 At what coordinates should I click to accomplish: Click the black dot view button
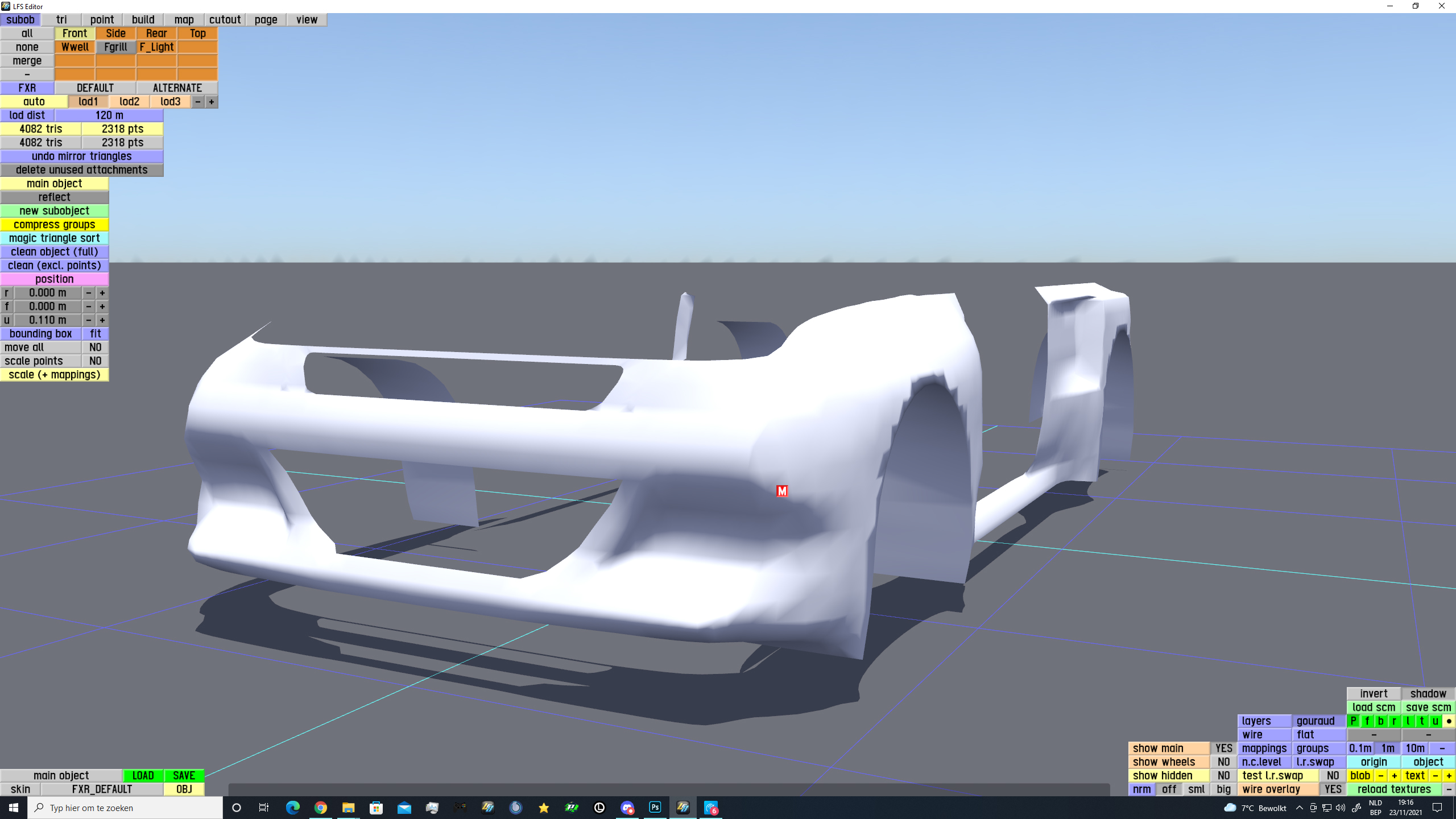[1449, 721]
